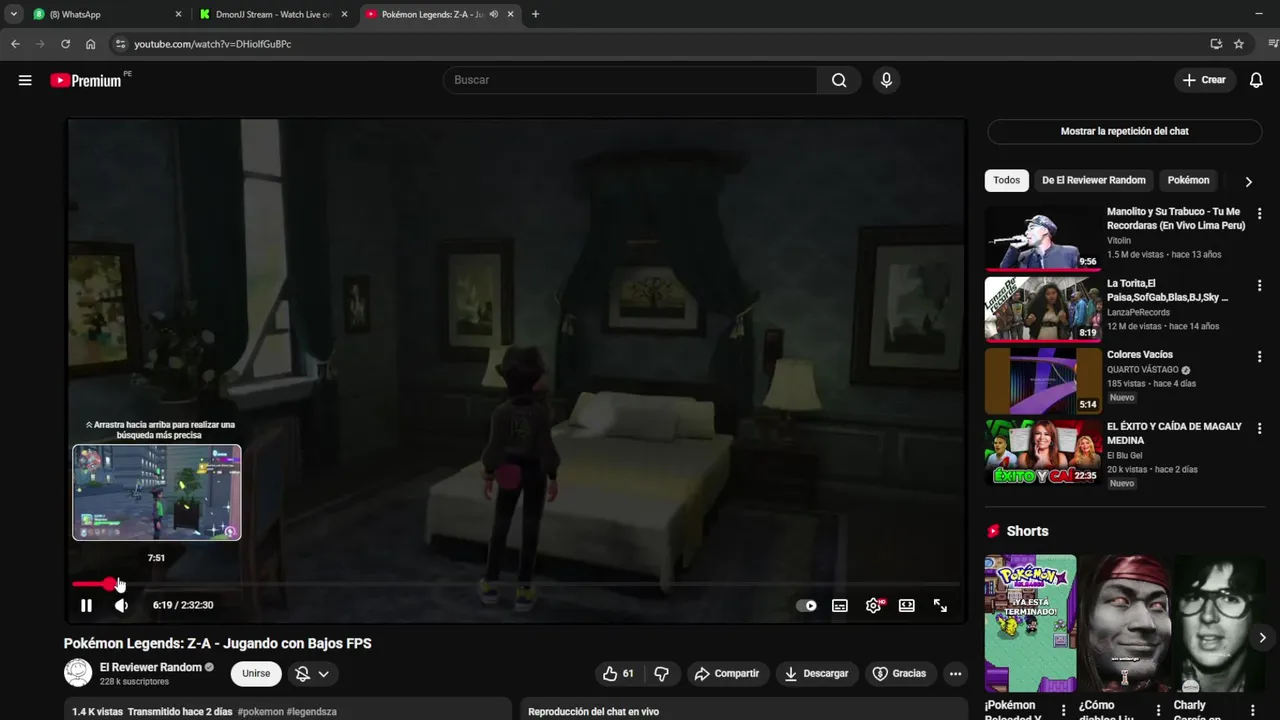
Task: Toggle autoplay switch in player
Action: click(806, 605)
